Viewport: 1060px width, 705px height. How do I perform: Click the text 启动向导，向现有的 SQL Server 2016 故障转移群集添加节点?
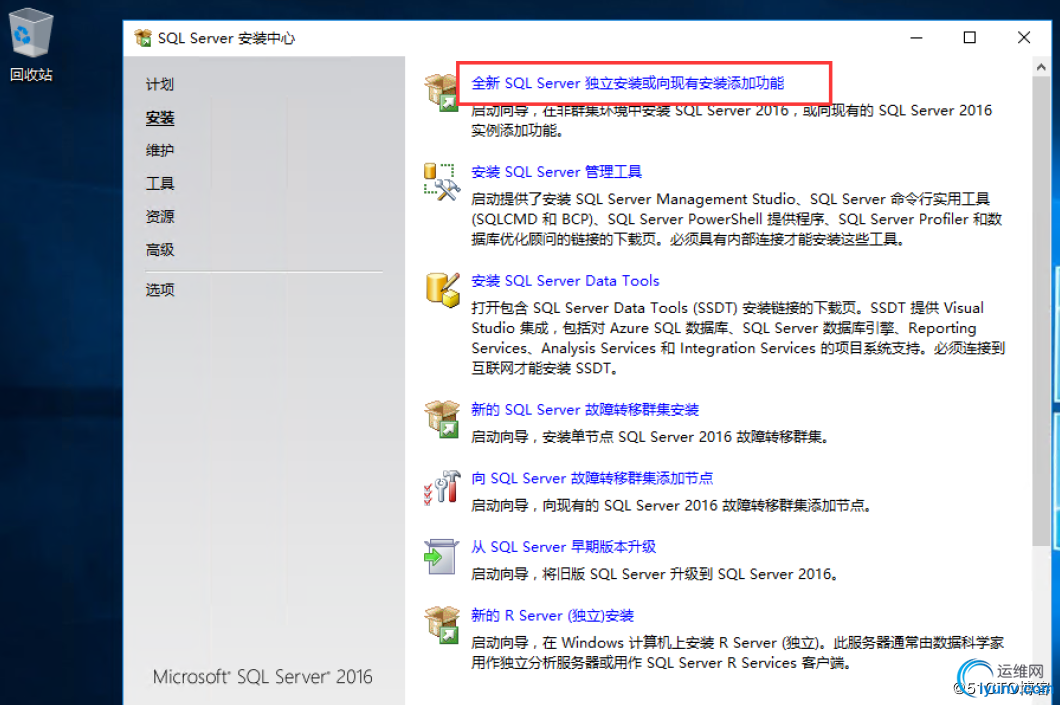point(671,506)
